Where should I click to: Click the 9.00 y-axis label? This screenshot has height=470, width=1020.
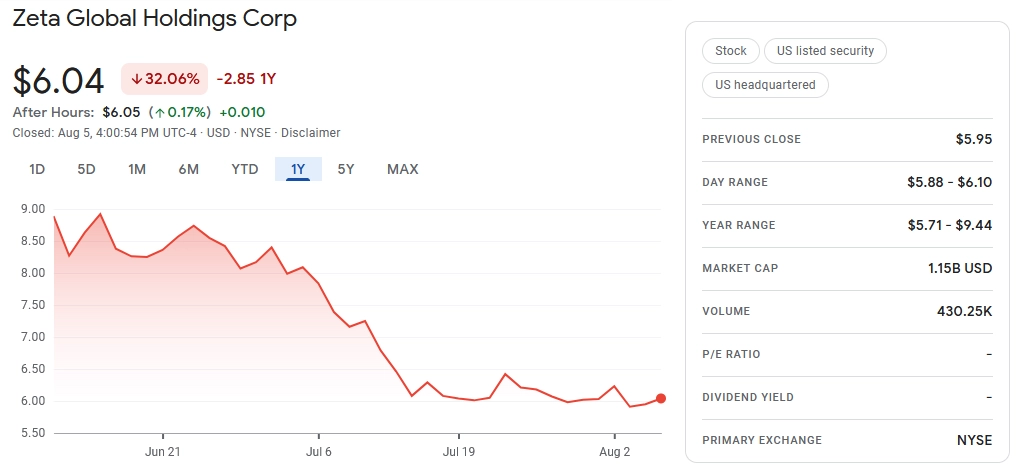click(33, 209)
